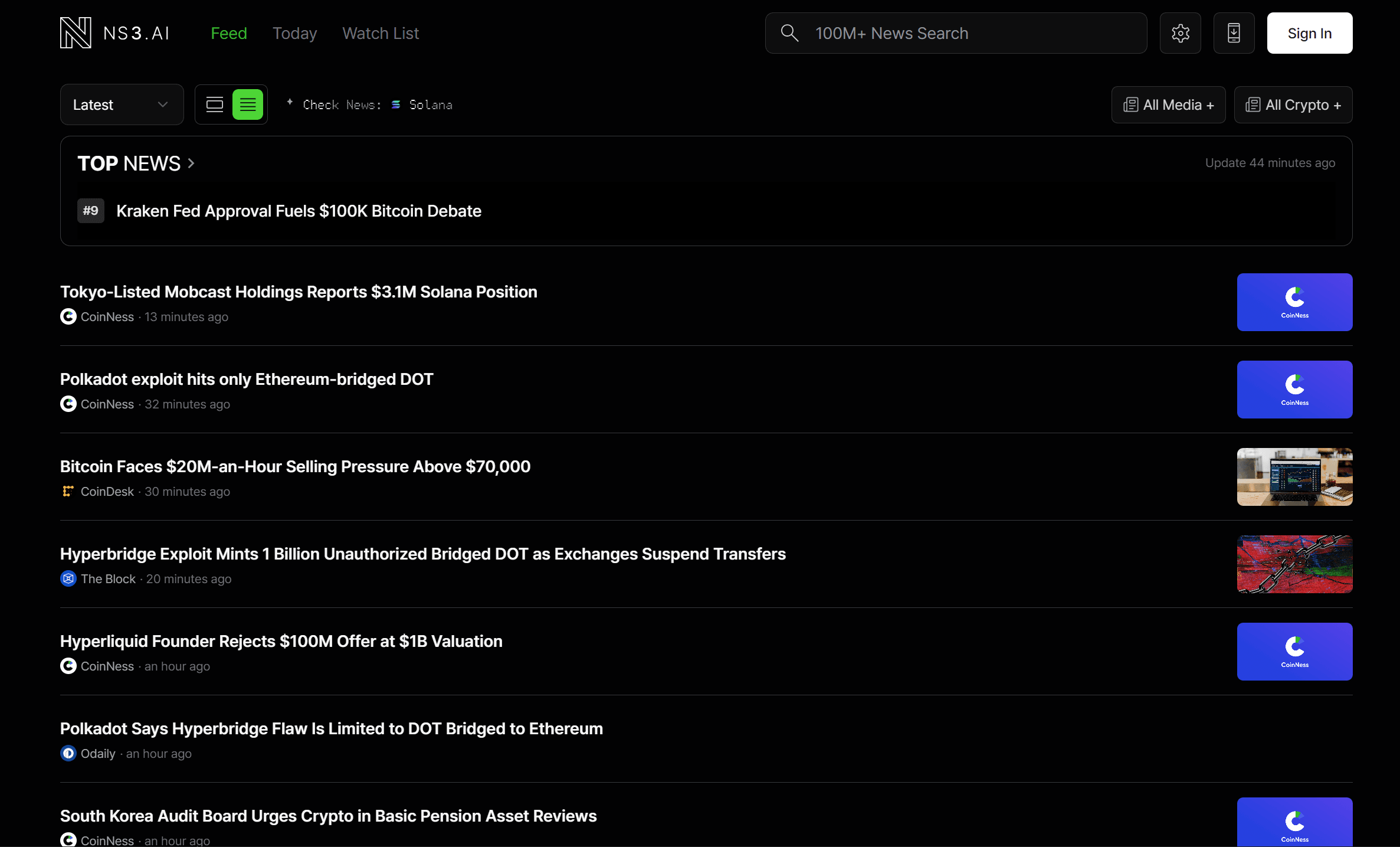Viewport: 1400px width, 847px height.
Task: Open the Latest sort dropdown
Action: coord(122,104)
